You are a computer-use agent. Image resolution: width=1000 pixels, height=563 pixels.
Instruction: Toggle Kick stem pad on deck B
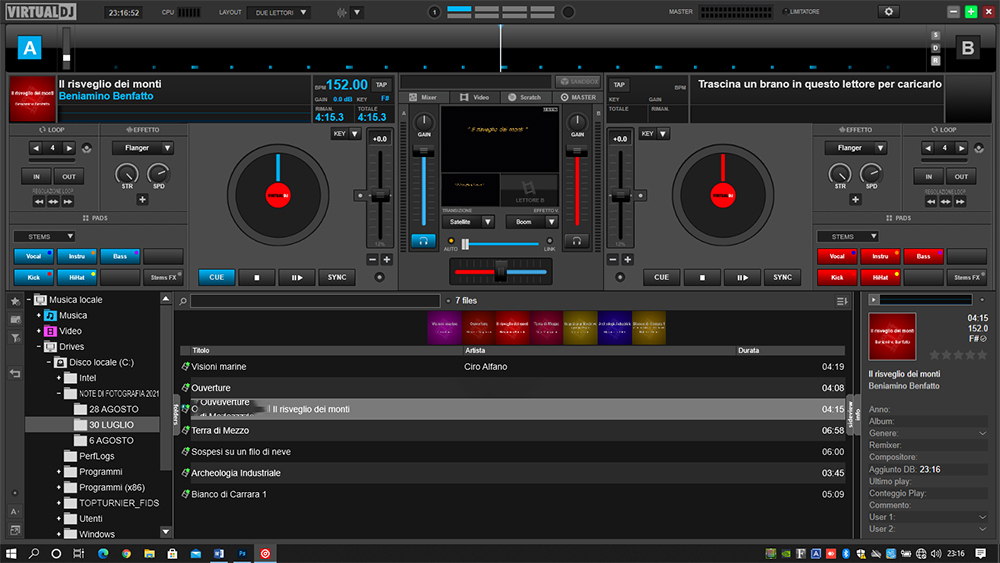(x=837, y=277)
